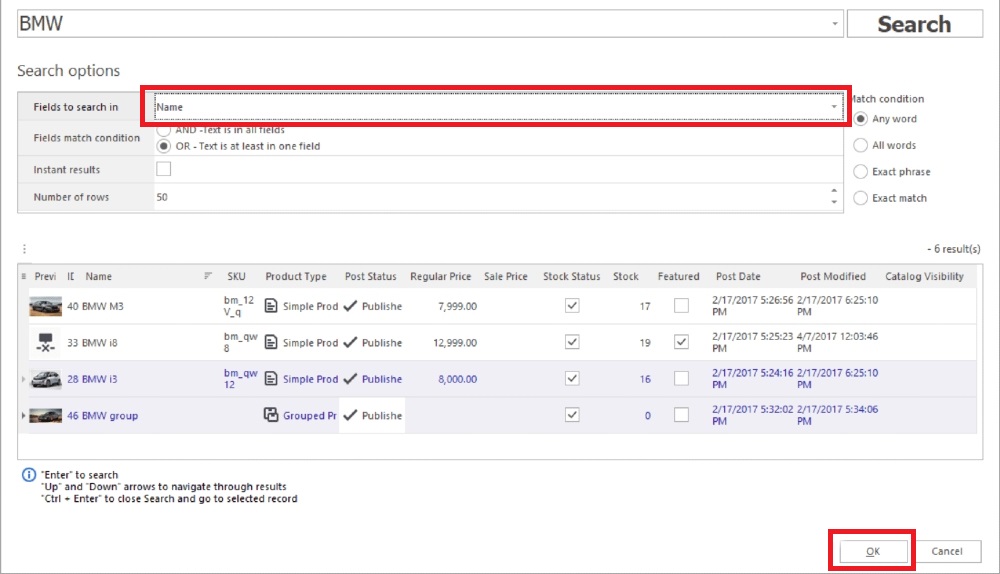Click the BMW i8 placeholder image icon
This screenshot has width=1000, height=574.
click(45, 342)
